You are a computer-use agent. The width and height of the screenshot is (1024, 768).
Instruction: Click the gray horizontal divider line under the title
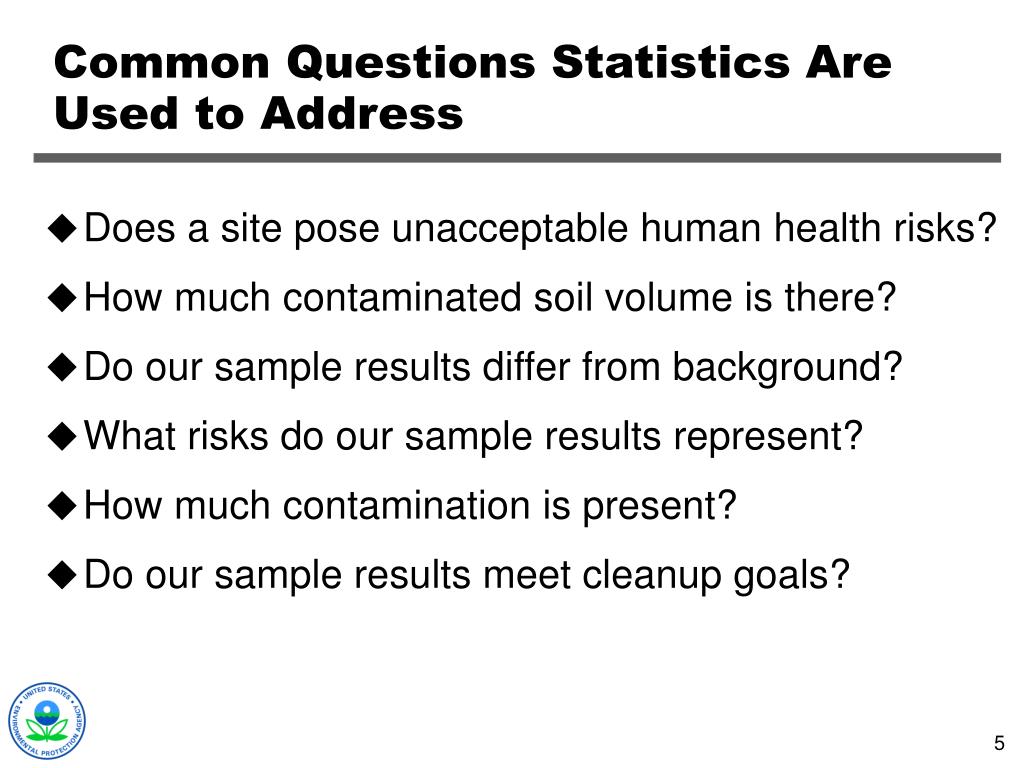[517, 158]
